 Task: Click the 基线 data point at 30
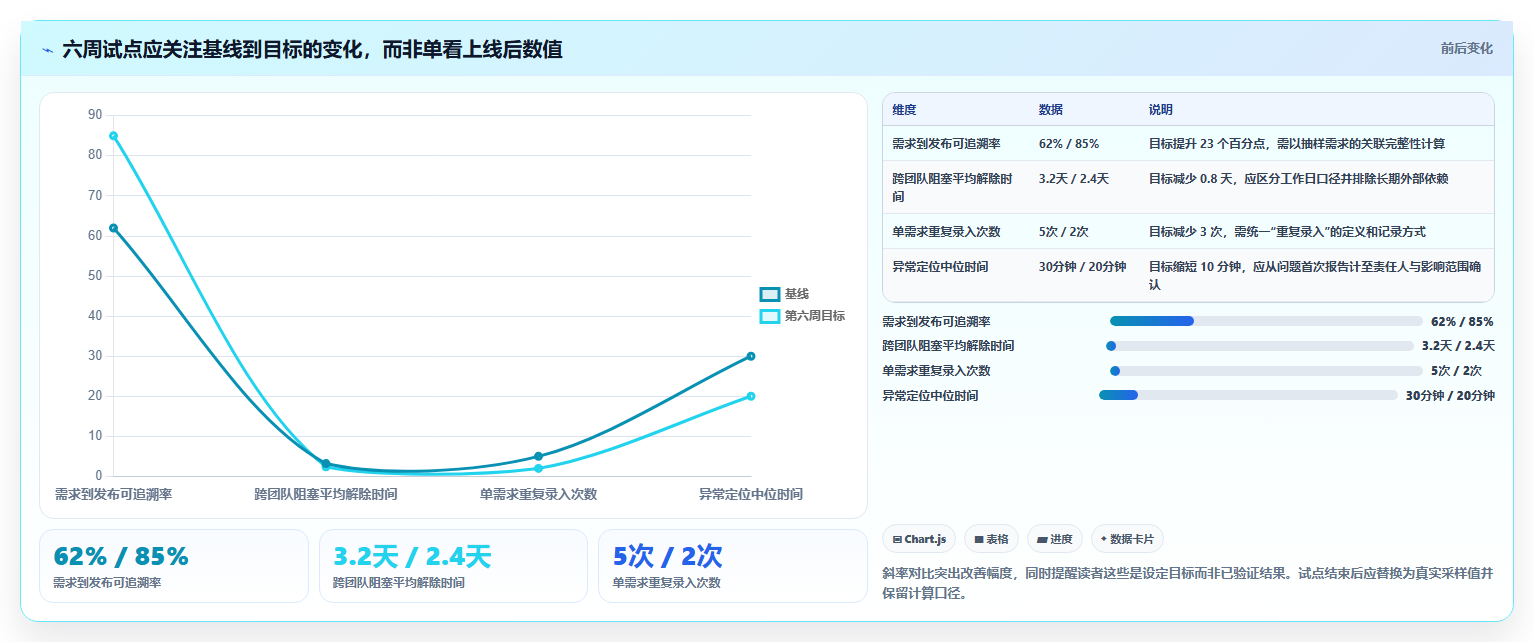pos(751,356)
